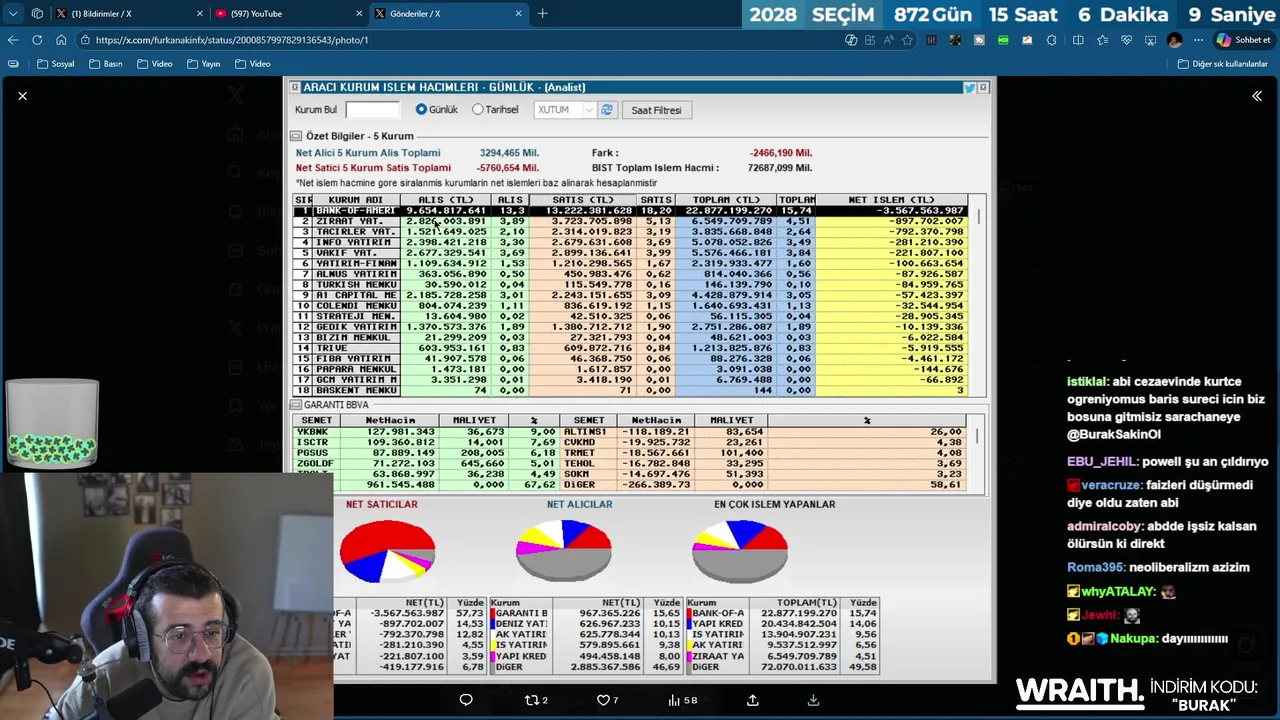Open view analytics showing 5 B
Image resolution: width=1280 pixels, height=720 pixels.
coord(682,700)
